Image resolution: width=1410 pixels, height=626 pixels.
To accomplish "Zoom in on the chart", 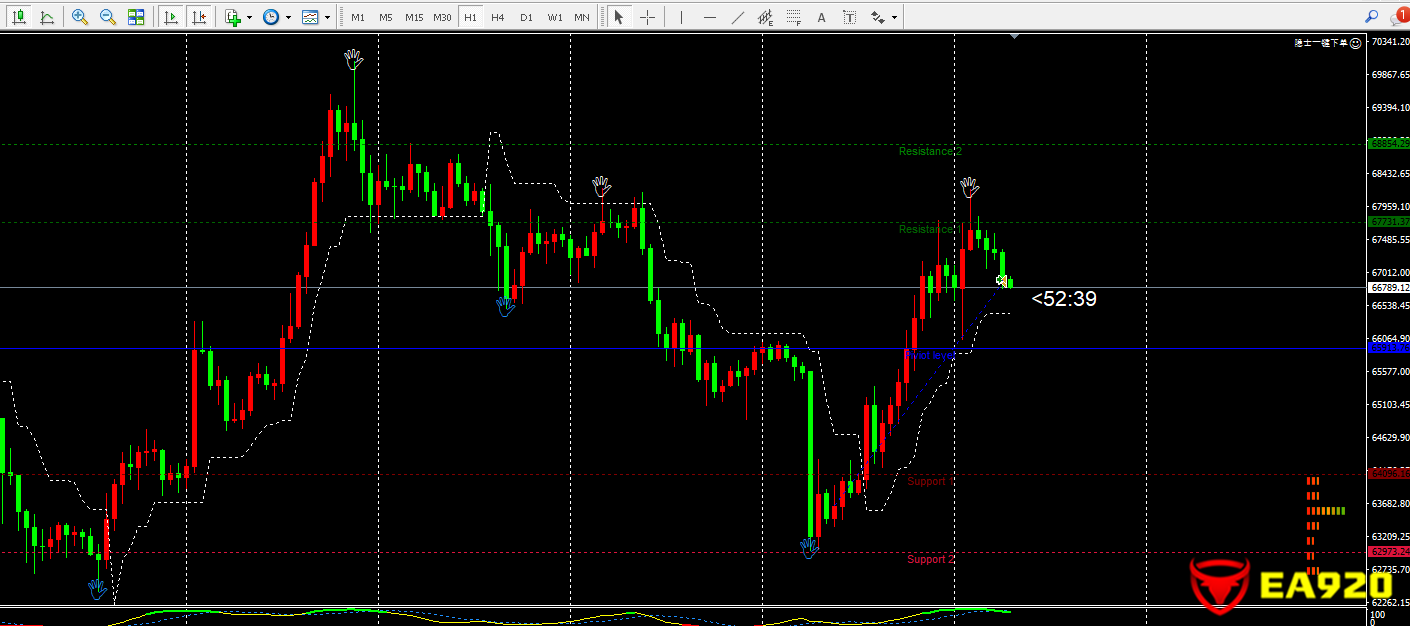I will 80,17.
